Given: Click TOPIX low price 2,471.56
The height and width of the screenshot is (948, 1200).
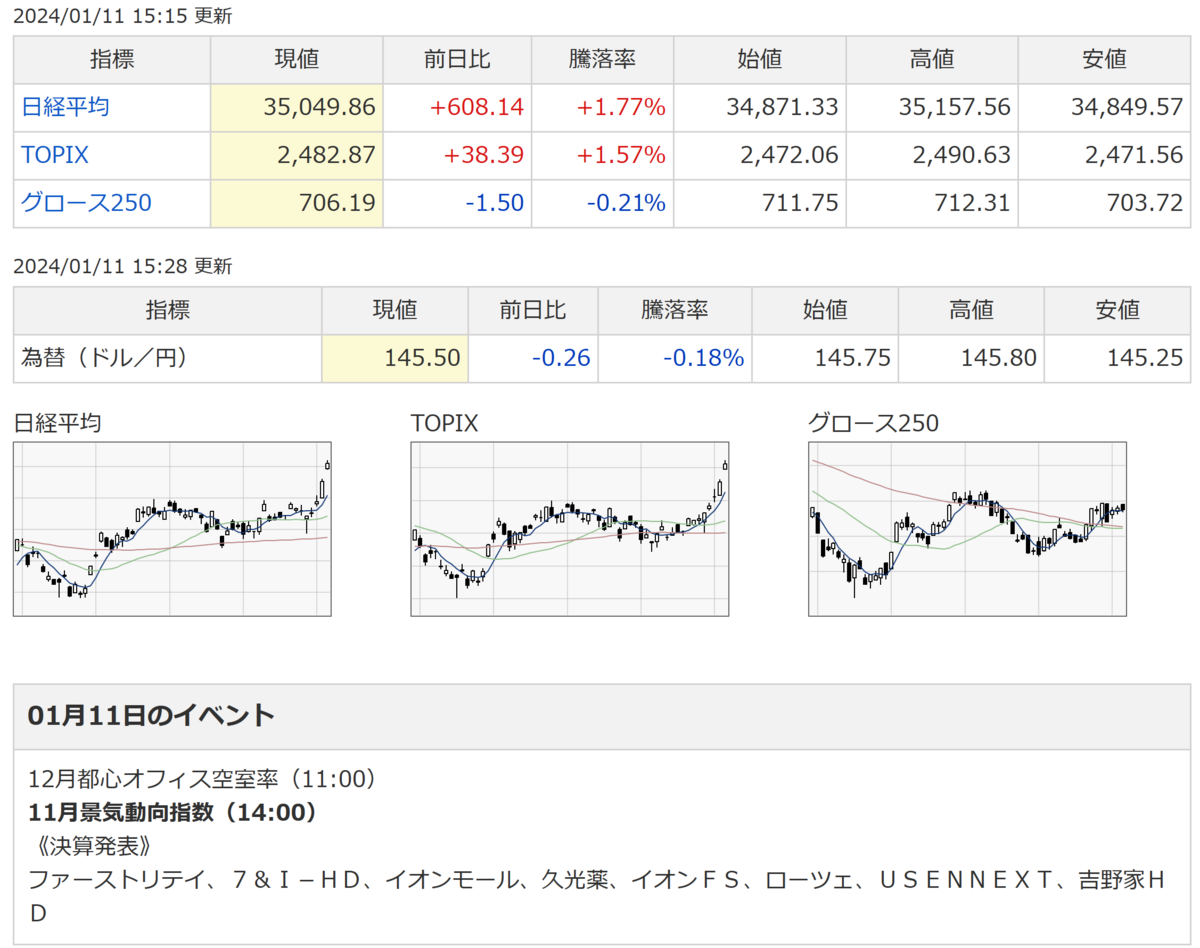Looking at the screenshot, I should point(1134,155).
